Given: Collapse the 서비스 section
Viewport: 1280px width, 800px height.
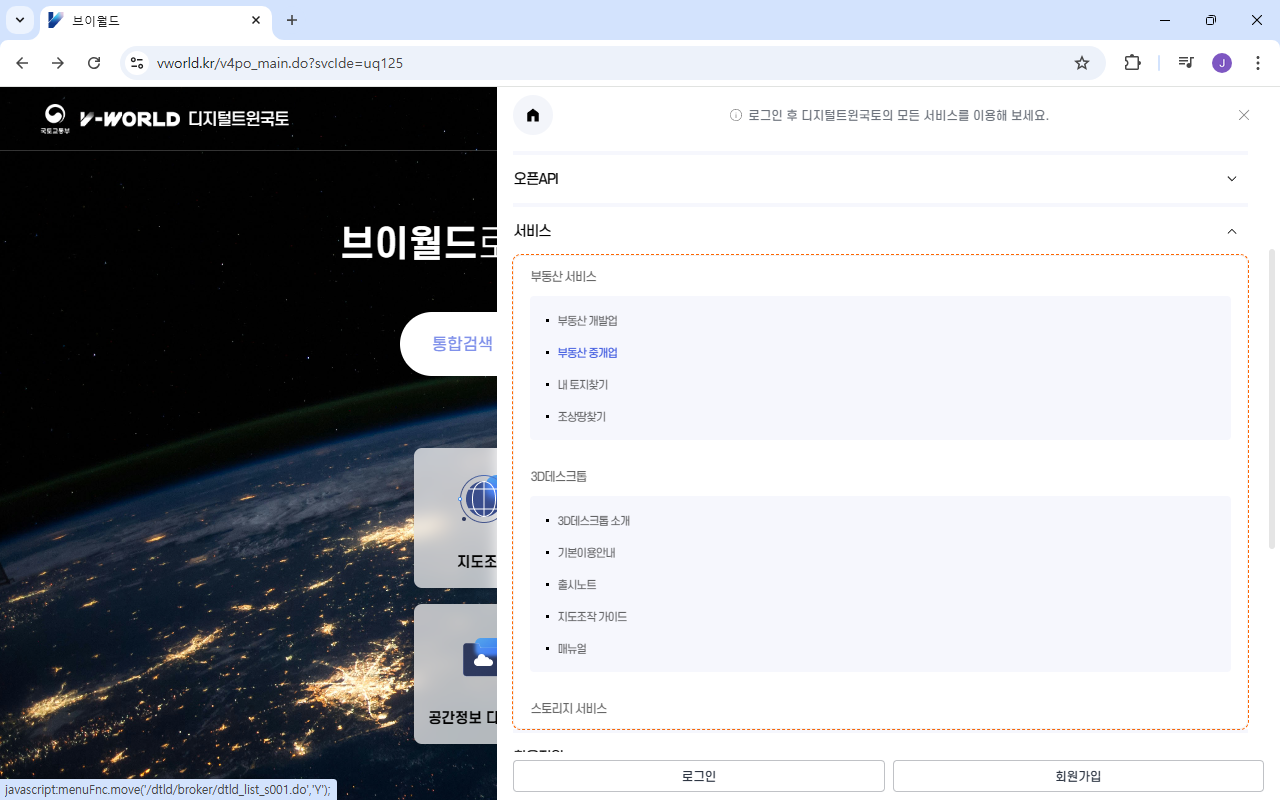Looking at the screenshot, I should coord(880,231).
